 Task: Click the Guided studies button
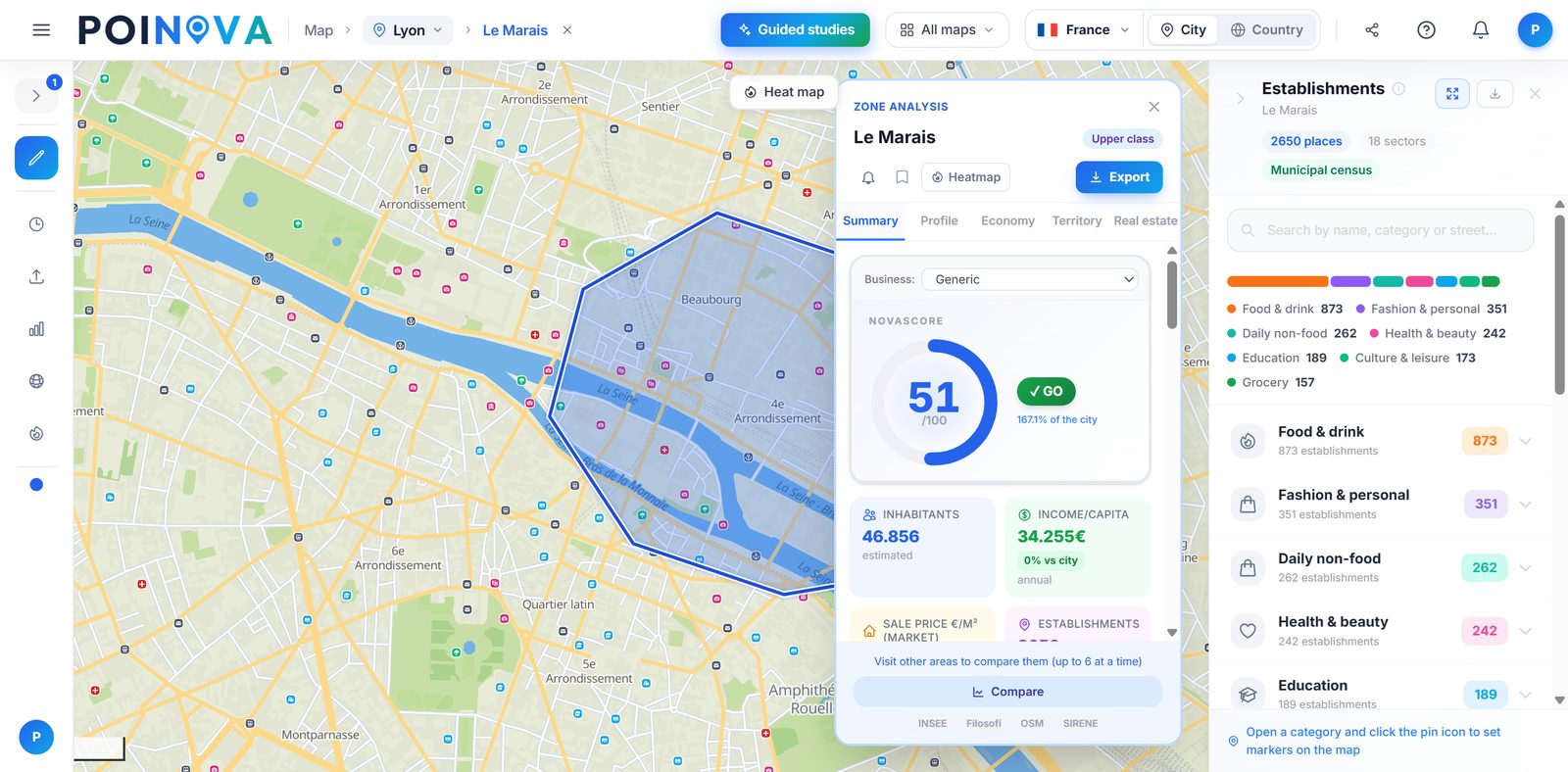coord(795,30)
